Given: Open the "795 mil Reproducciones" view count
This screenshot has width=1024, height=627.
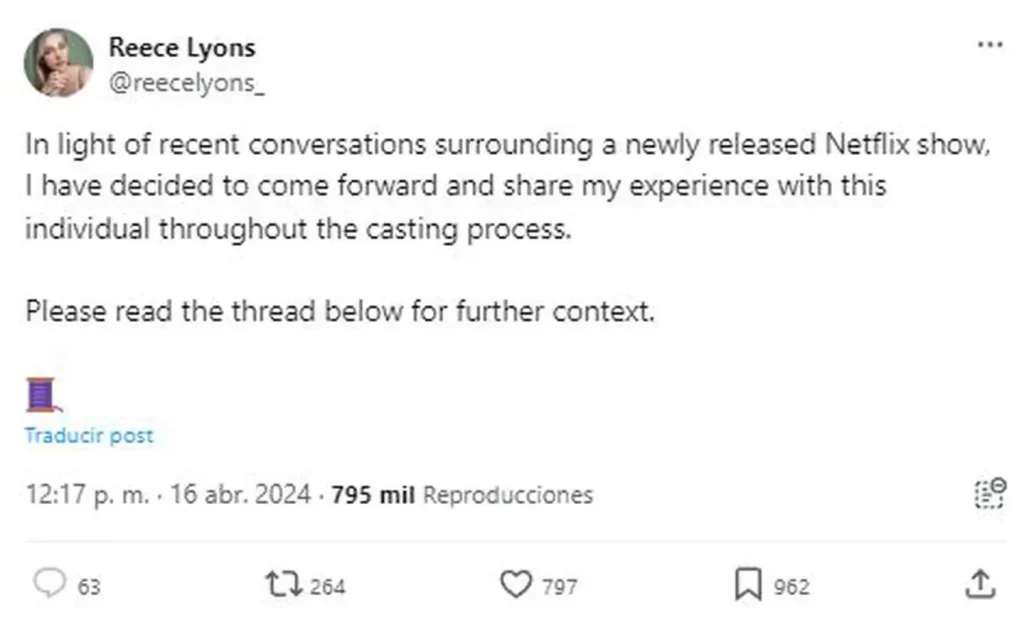Looking at the screenshot, I should [x=461, y=495].
